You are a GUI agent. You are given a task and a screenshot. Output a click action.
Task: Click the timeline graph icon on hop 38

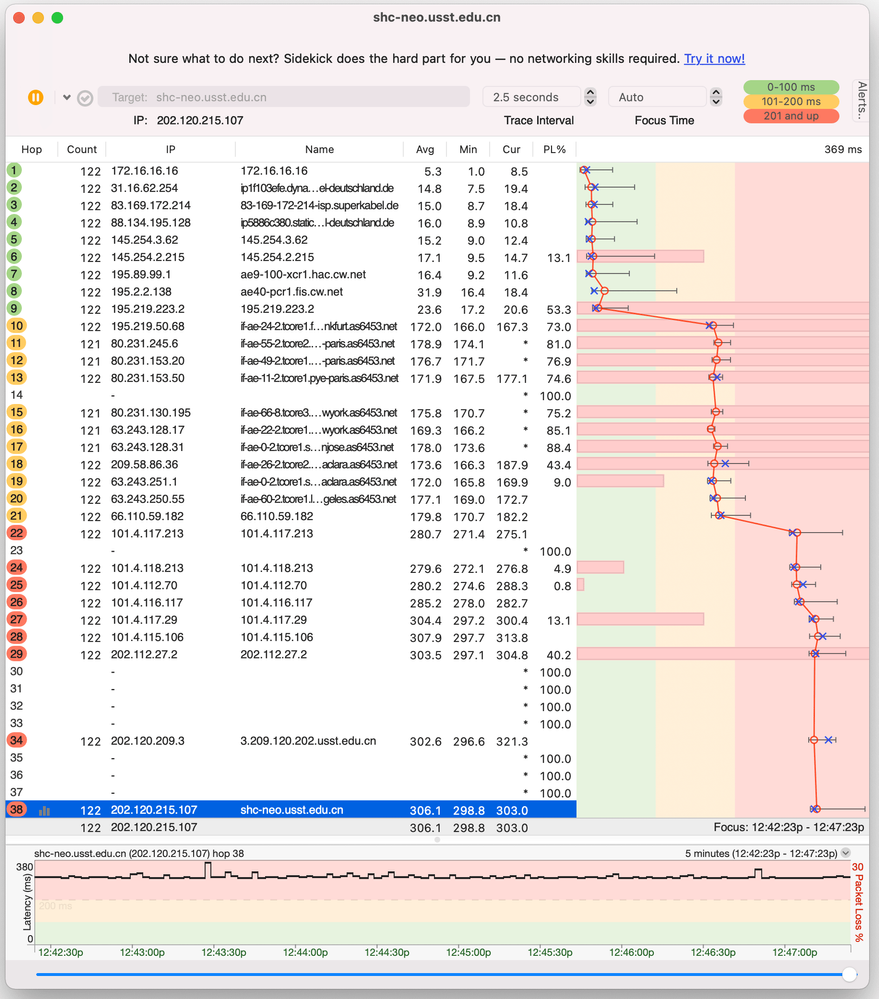(x=45, y=811)
